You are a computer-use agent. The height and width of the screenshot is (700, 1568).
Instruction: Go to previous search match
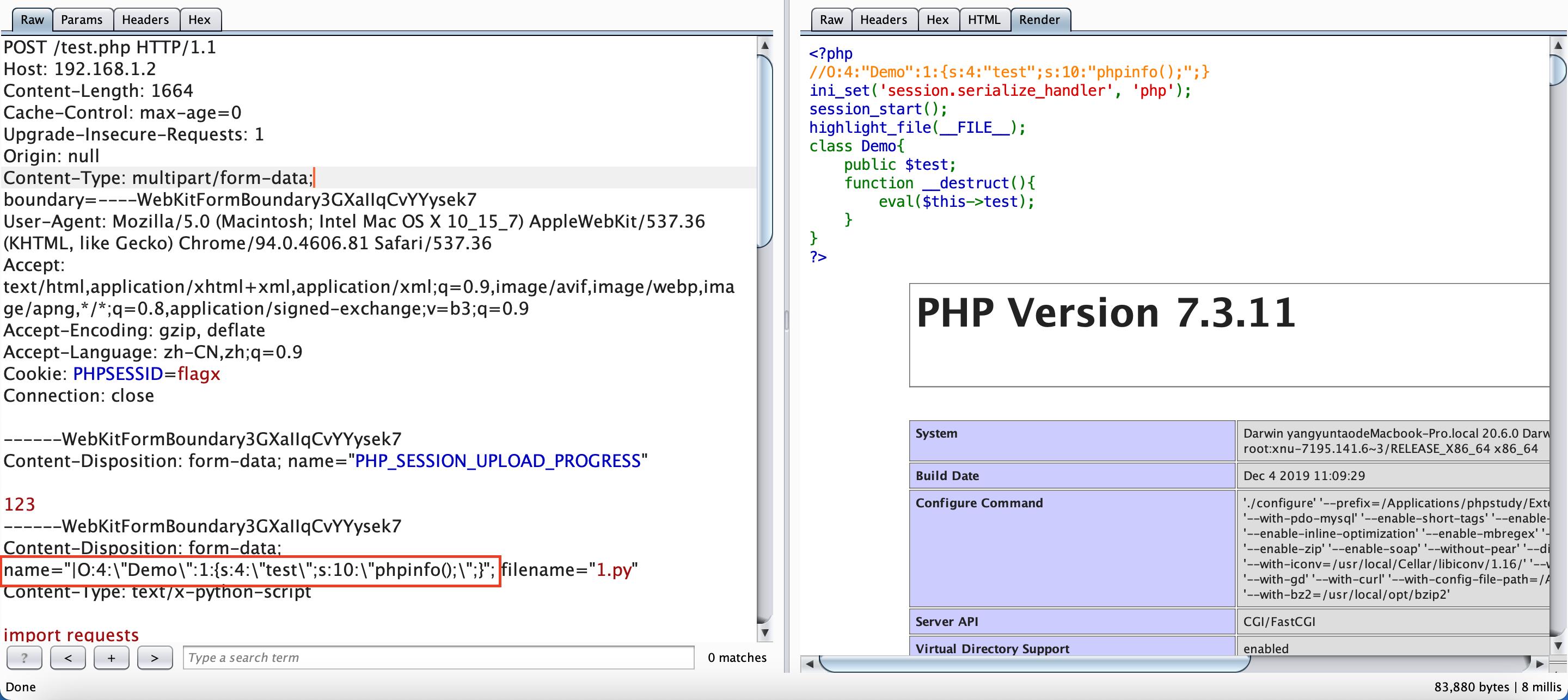coord(68,658)
